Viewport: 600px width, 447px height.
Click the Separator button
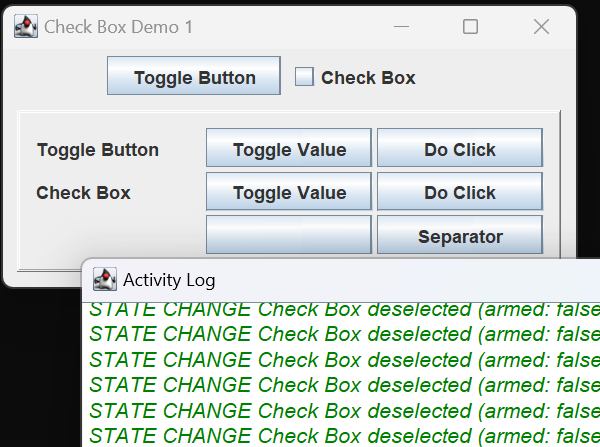pyautogui.click(x=460, y=237)
